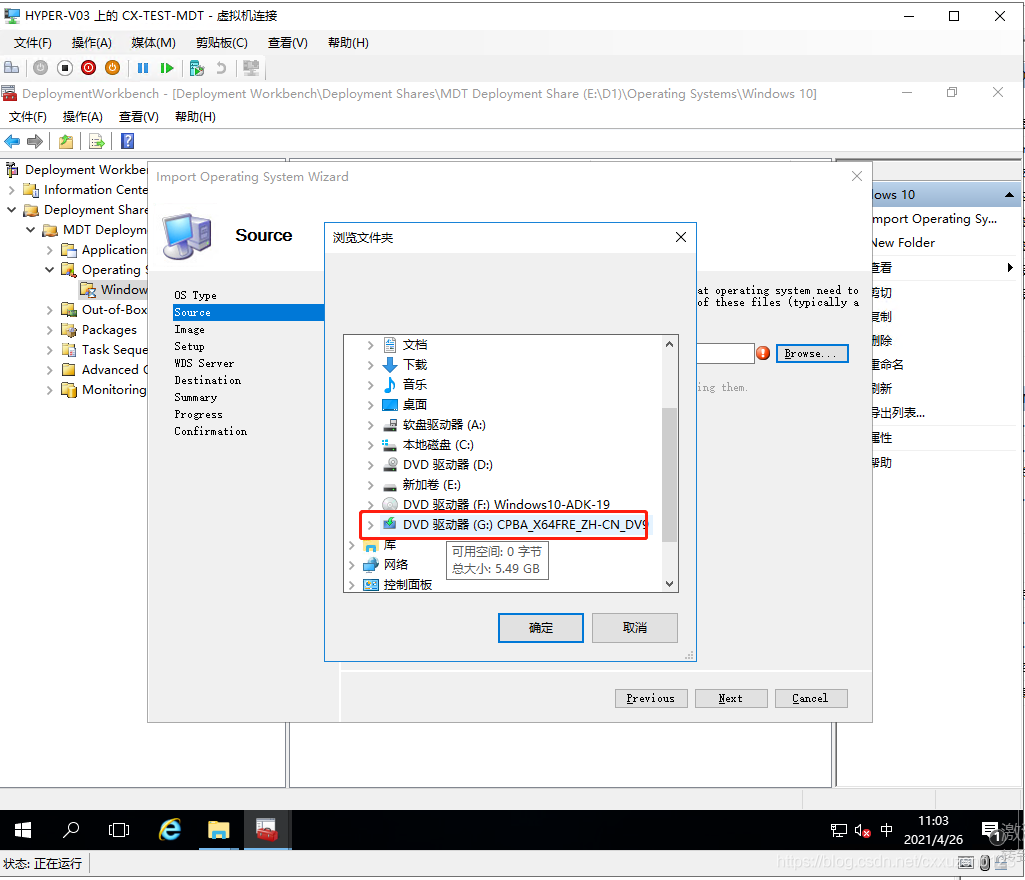The height and width of the screenshot is (880, 1025).
Task: Click the folder tree scroll-down arrow
Action: [x=669, y=584]
